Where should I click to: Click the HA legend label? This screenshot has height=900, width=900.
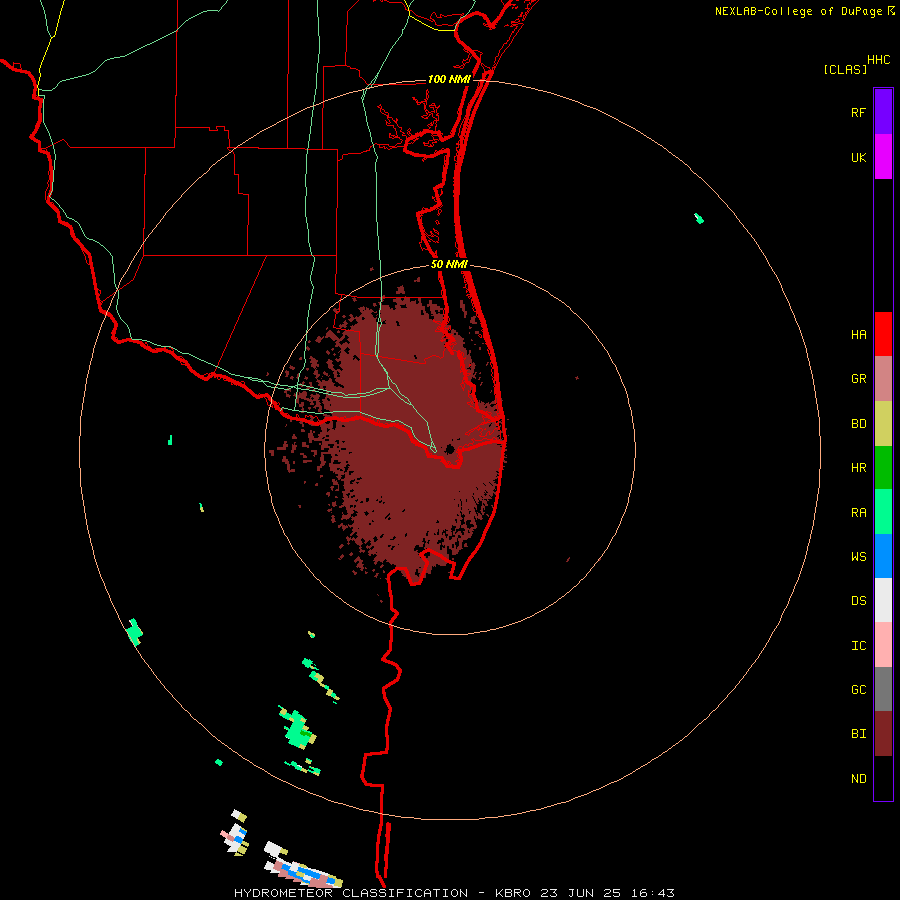click(858, 335)
